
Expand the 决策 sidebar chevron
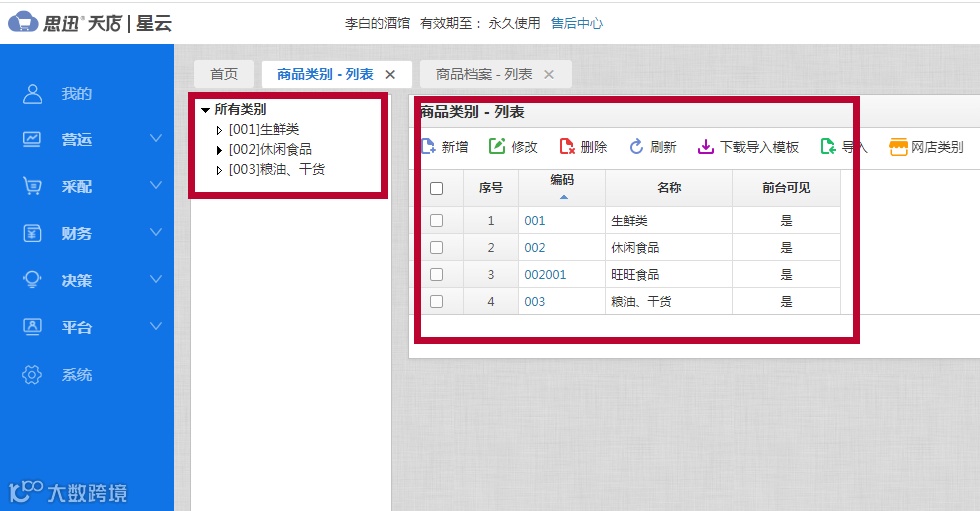156,279
